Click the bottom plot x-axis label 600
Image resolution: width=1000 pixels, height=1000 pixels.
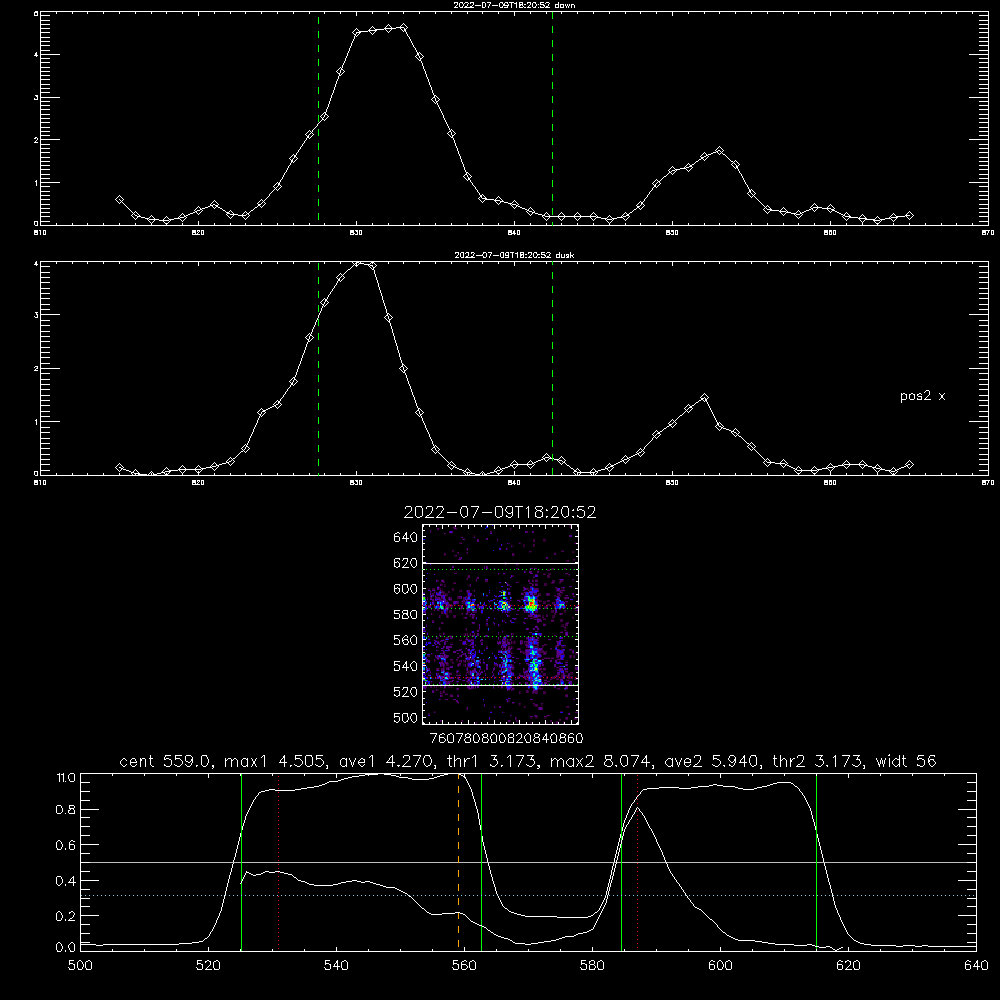point(721,966)
